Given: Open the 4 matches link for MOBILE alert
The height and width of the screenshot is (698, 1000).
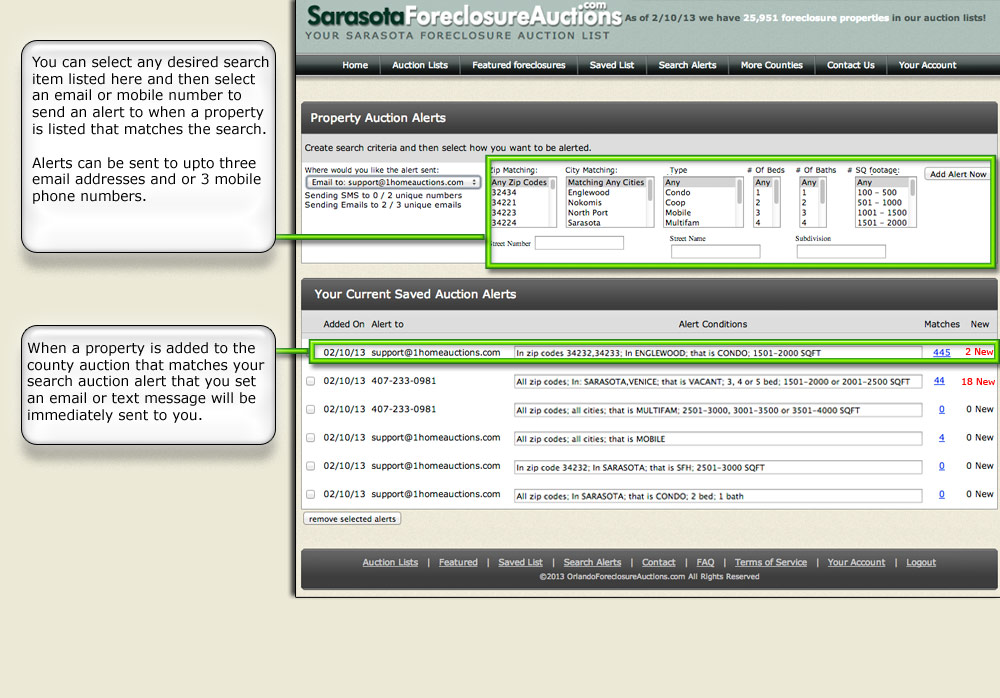Looking at the screenshot, I should click(942, 438).
